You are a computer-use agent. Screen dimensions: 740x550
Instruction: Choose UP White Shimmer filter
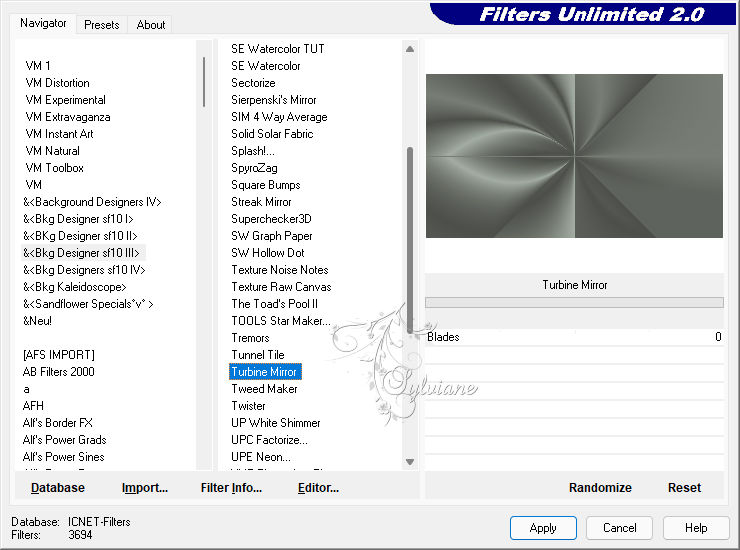[x=276, y=423]
